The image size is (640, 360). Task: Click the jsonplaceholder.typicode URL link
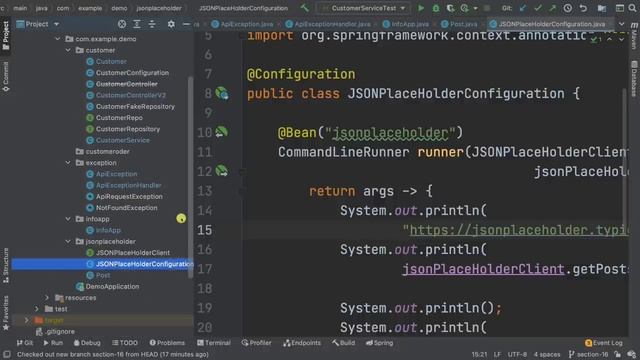(x=518, y=230)
